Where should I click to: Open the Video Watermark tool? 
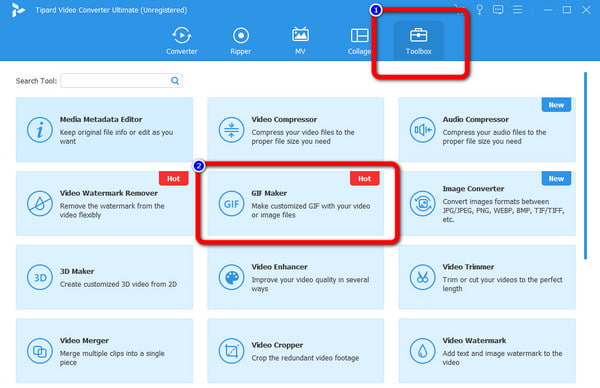[487, 351]
